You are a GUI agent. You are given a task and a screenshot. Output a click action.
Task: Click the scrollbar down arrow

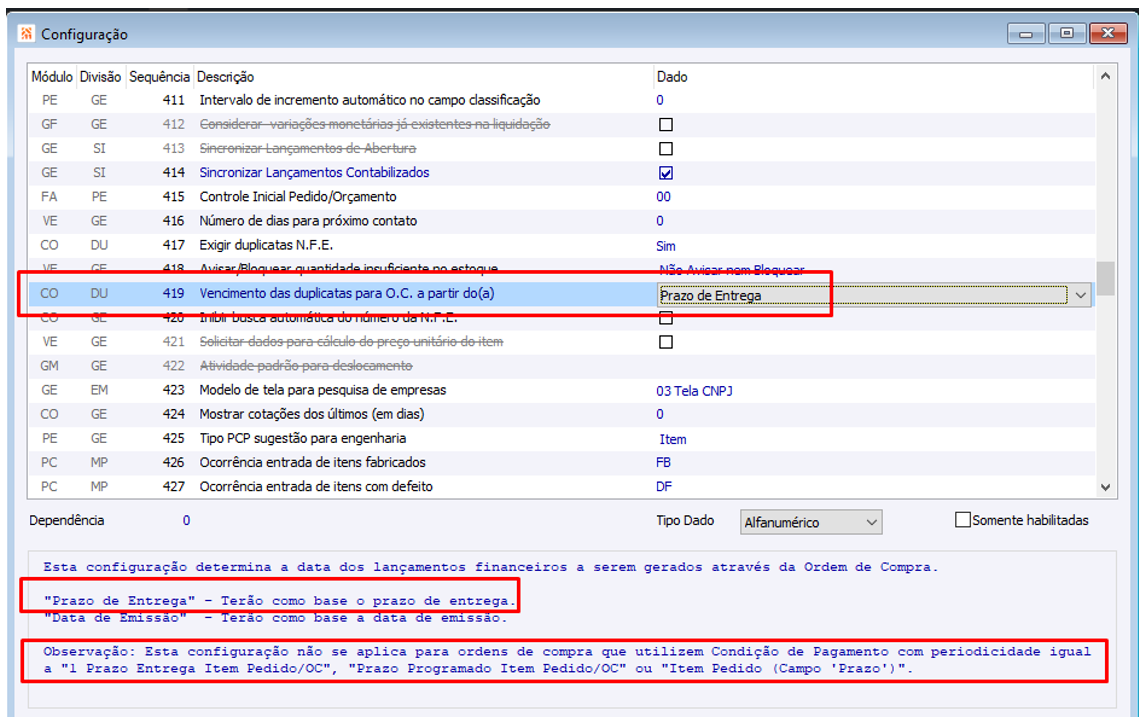[x=1105, y=487]
